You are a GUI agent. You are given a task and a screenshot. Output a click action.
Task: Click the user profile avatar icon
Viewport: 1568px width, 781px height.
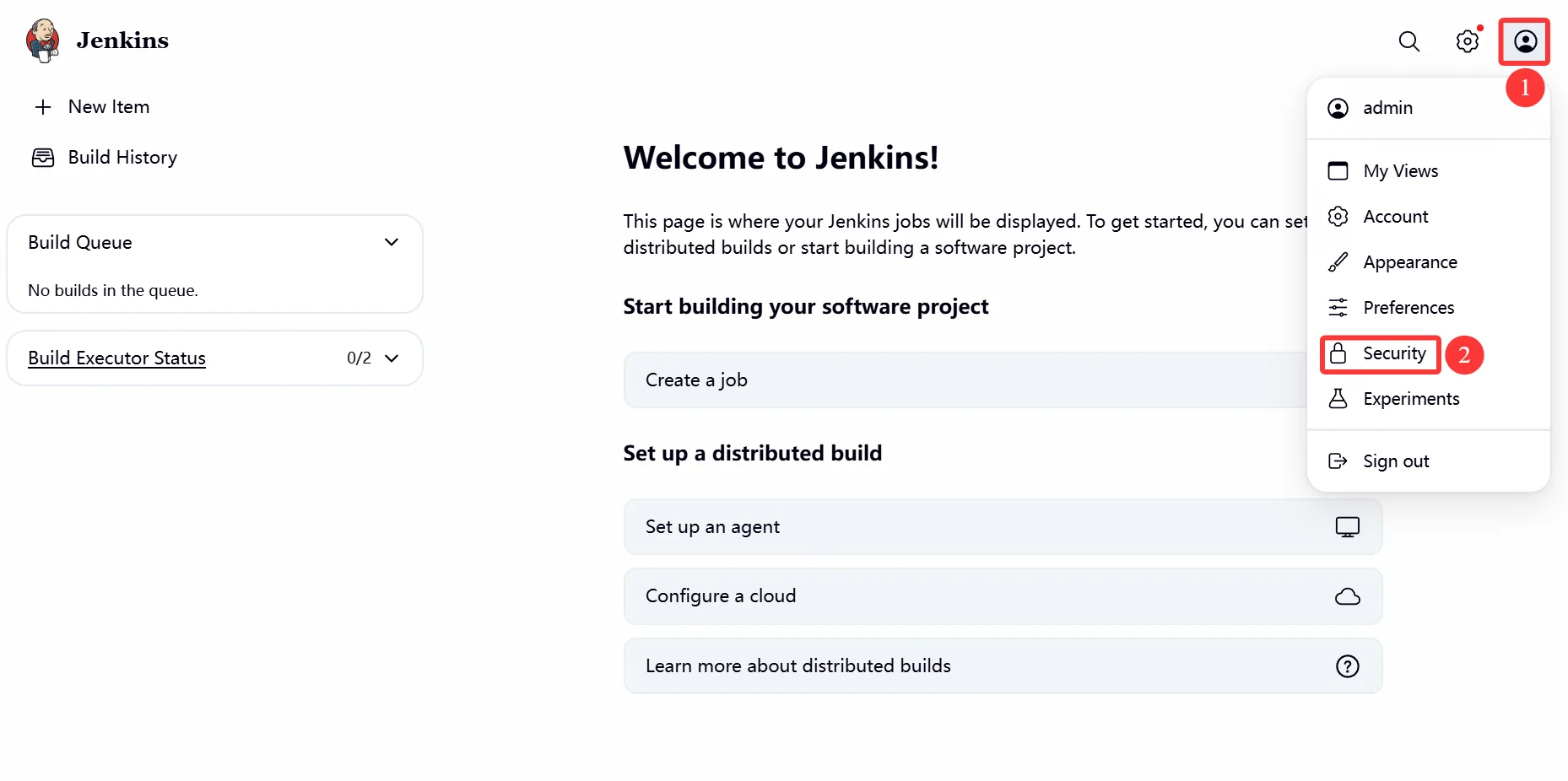(x=1525, y=41)
